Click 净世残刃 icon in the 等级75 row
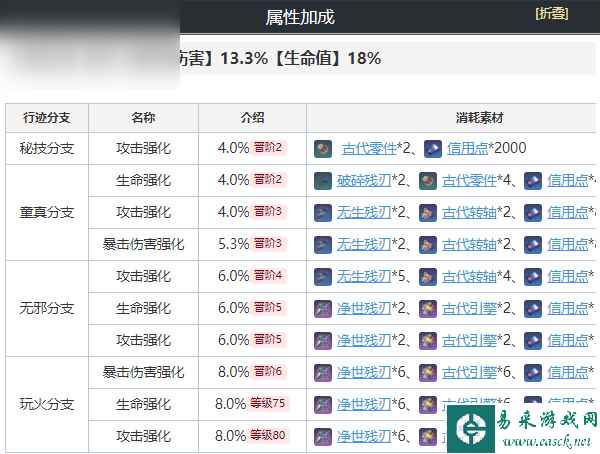 323,404
